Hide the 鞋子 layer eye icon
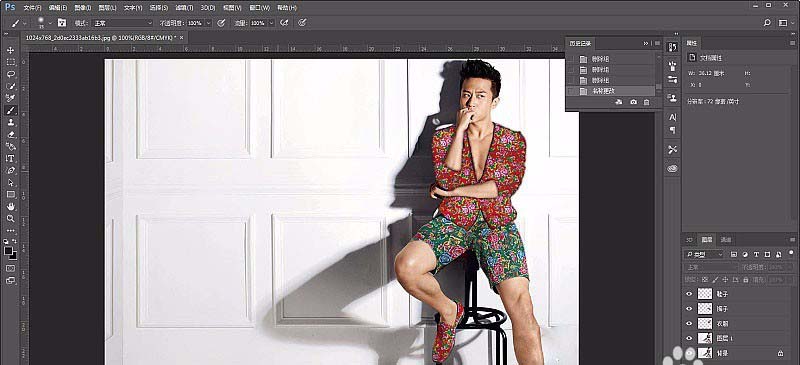This screenshot has width=800, height=365. pyautogui.click(x=690, y=294)
